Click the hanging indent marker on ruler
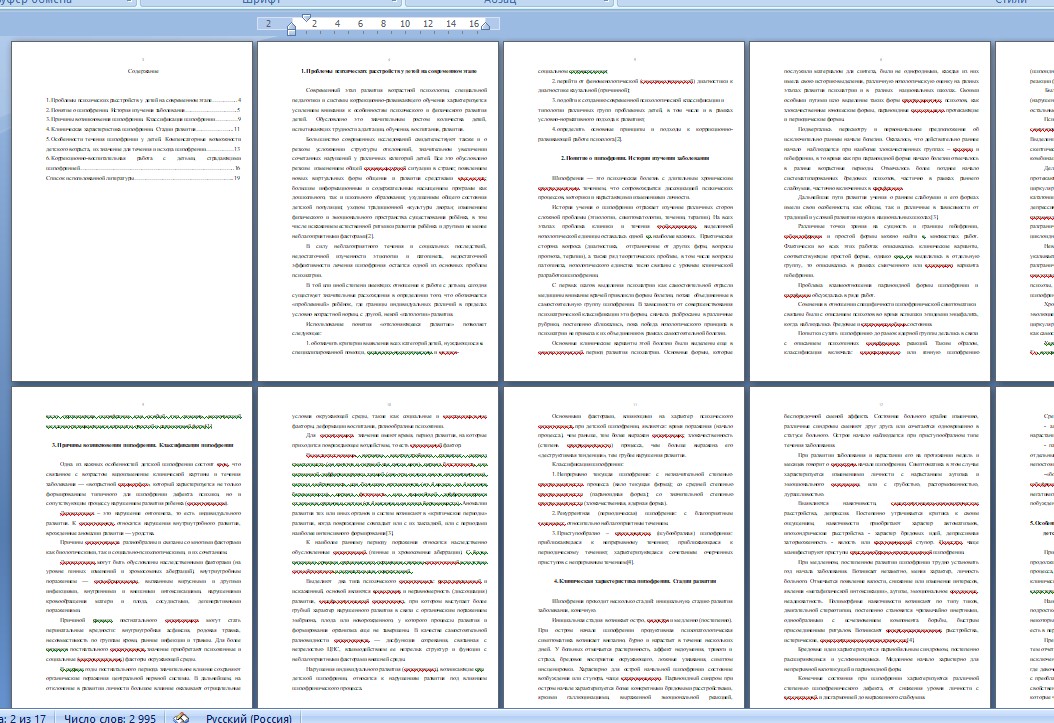Image resolution: width=1054 pixels, height=723 pixels. point(291,26)
